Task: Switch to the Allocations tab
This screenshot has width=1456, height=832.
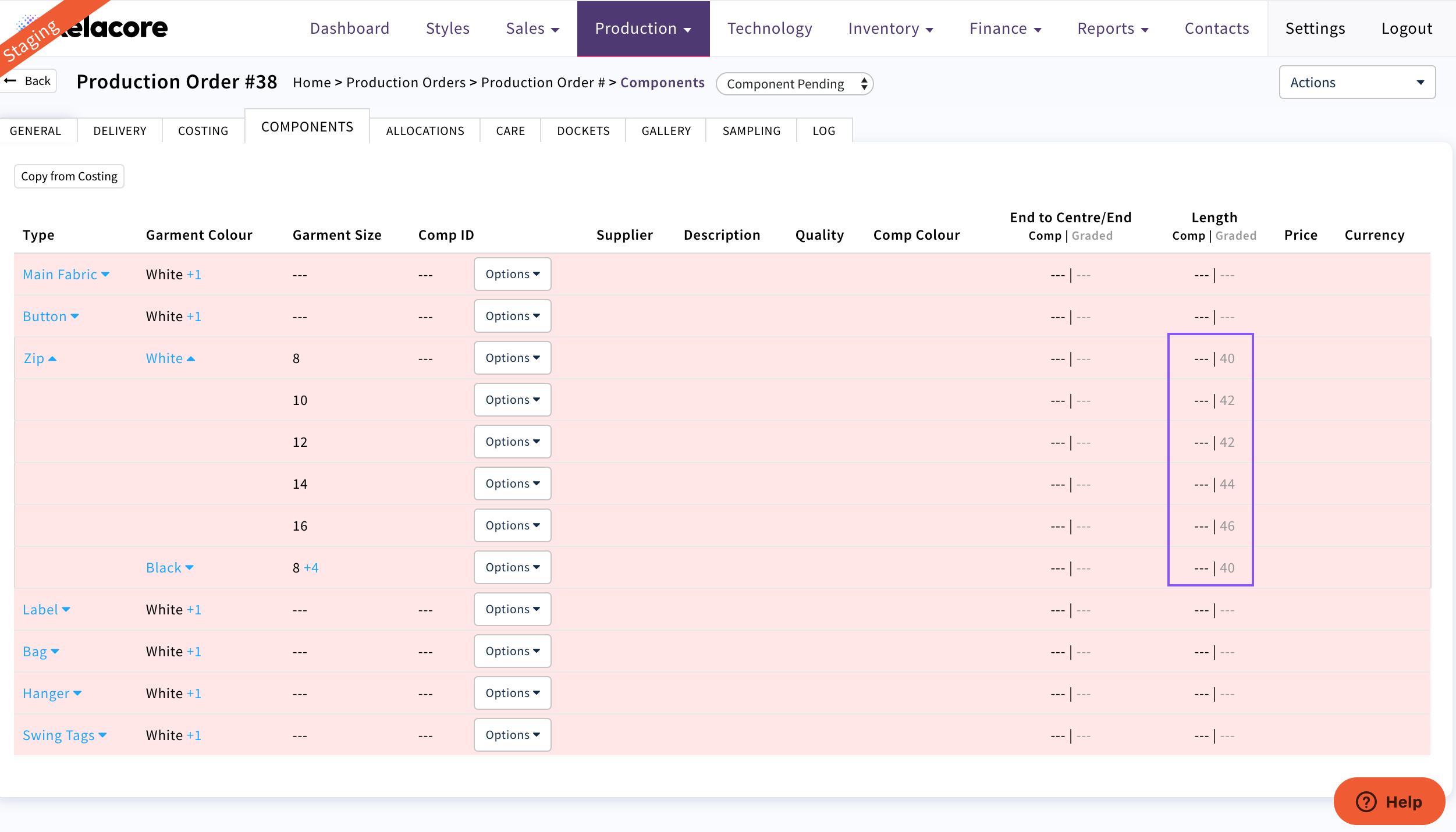Action: [425, 131]
